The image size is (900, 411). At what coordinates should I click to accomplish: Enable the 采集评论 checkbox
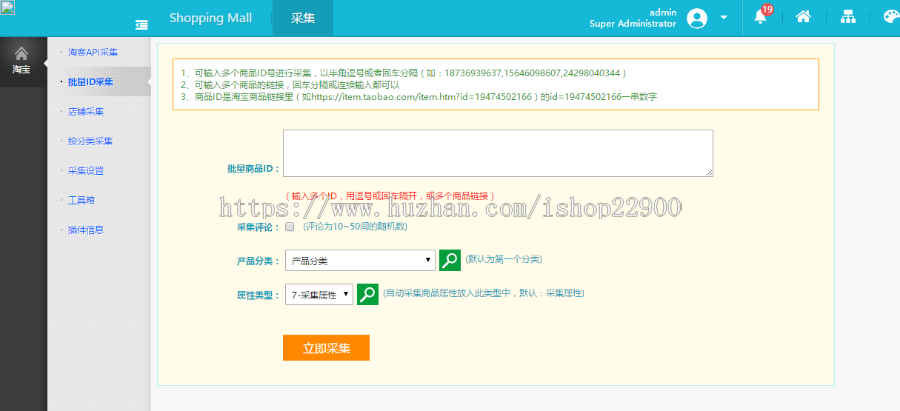tap(289, 226)
